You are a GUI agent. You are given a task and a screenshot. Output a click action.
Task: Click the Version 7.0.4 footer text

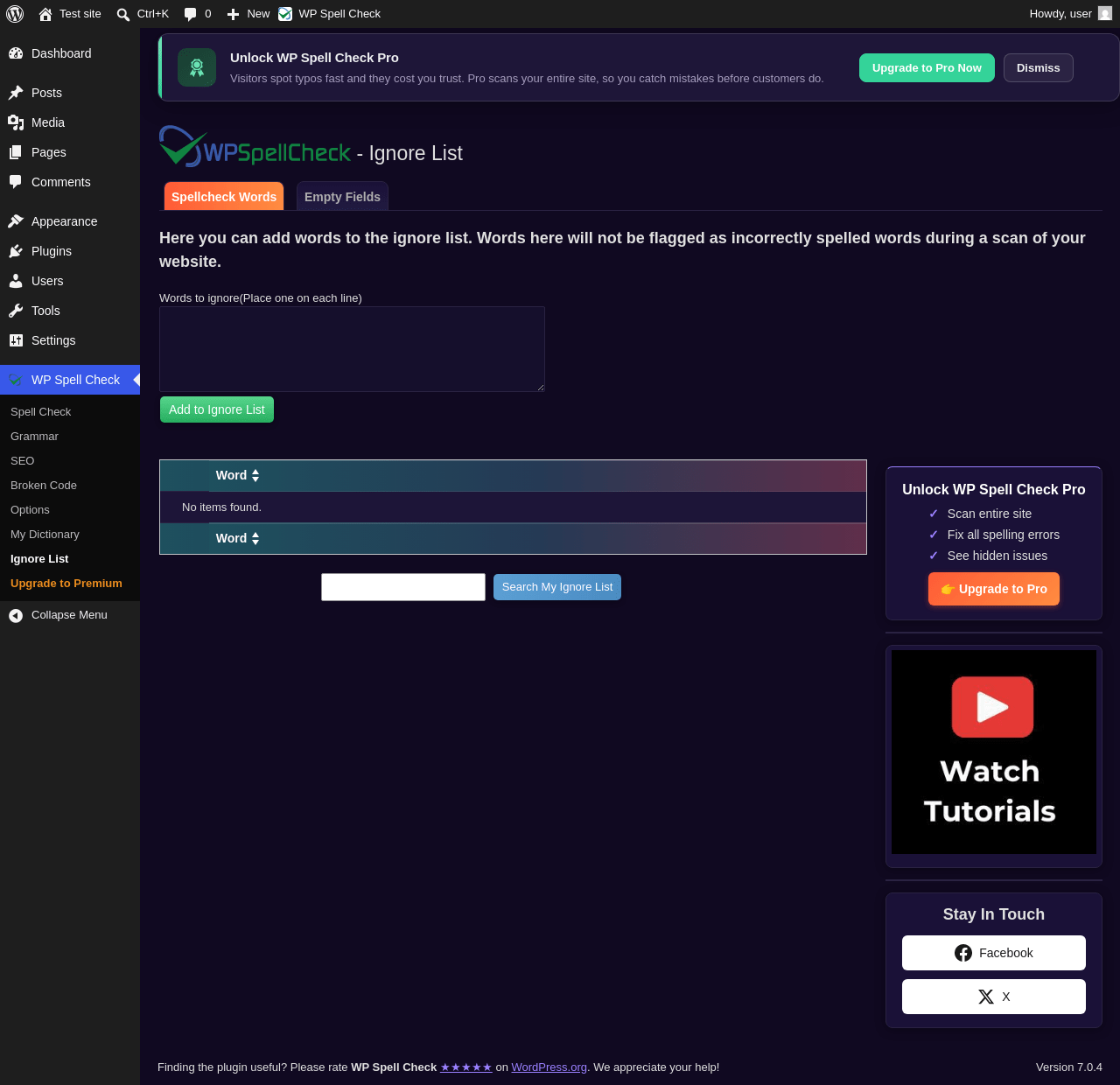coord(1069,1067)
